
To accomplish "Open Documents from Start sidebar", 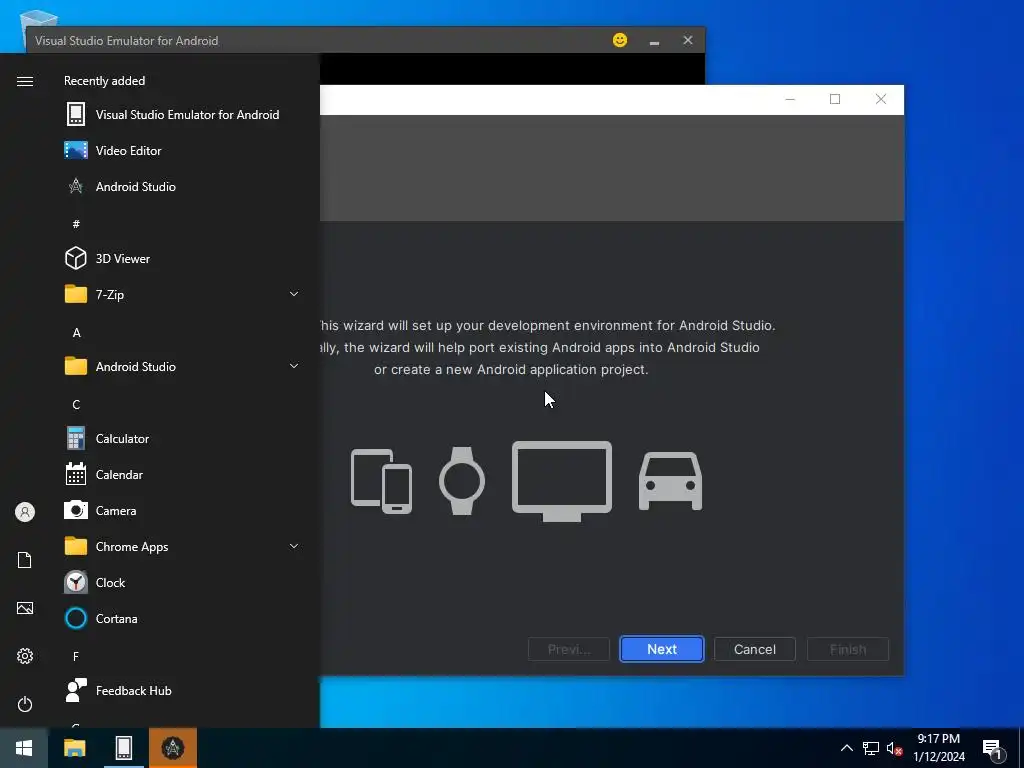I will (25, 560).
